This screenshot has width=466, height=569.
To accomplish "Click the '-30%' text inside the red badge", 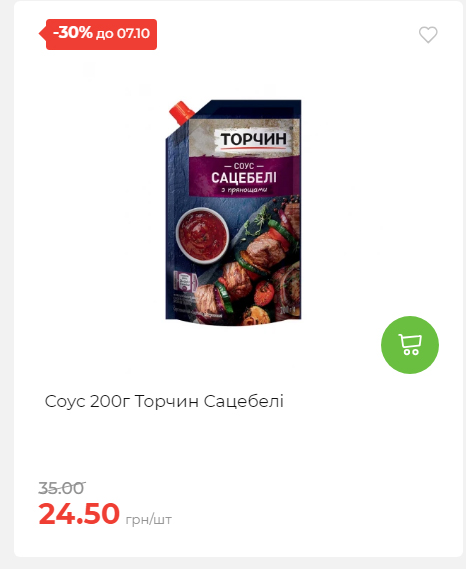I will click(x=73, y=33).
